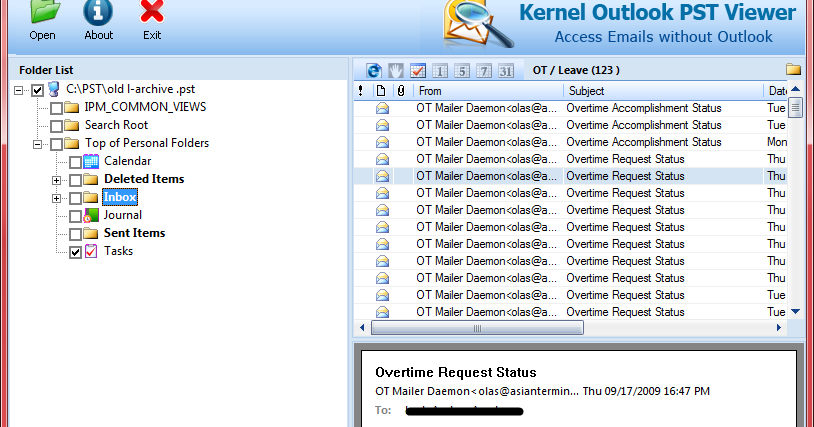Click the Search Root folder icon

72,126
